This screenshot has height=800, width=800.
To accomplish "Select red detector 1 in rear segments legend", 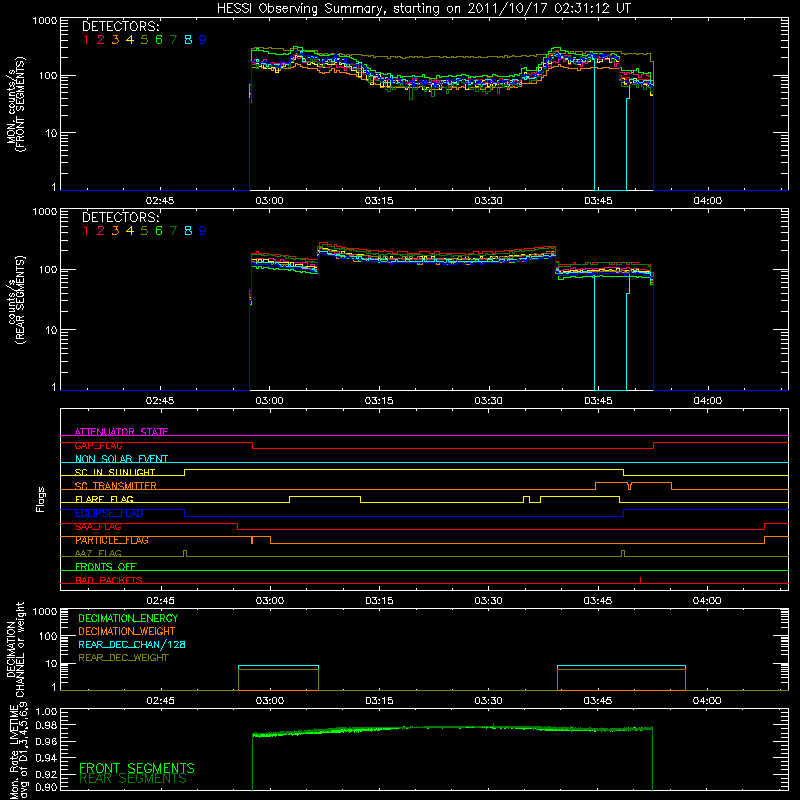I will click(x=86, y=231).
